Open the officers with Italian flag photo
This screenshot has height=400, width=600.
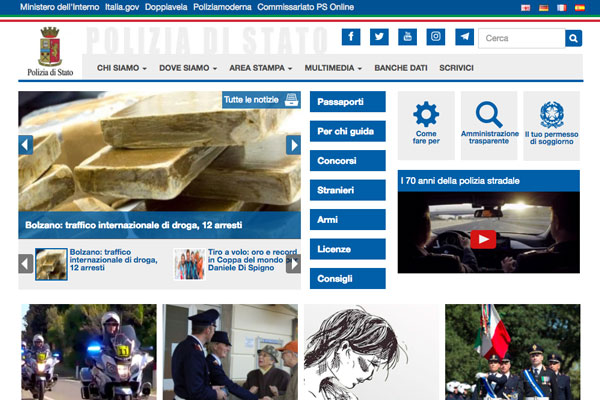point(513,352)
